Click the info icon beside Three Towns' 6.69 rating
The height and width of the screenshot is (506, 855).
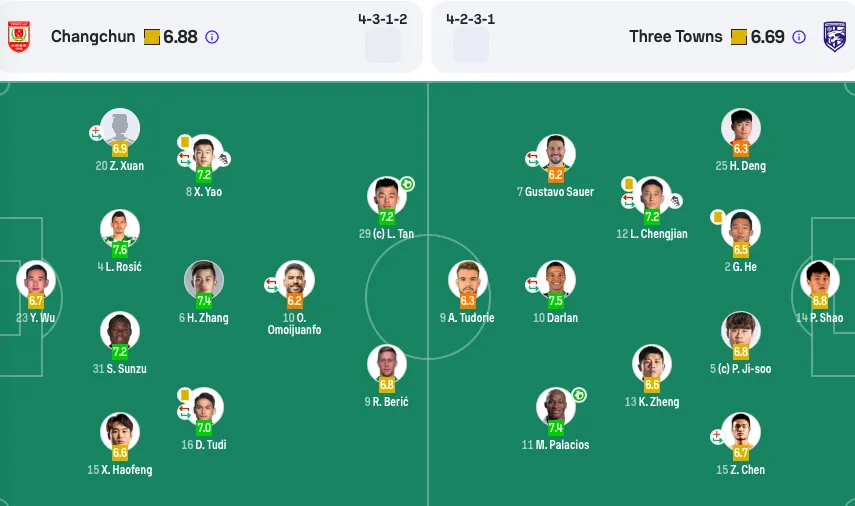798,37
